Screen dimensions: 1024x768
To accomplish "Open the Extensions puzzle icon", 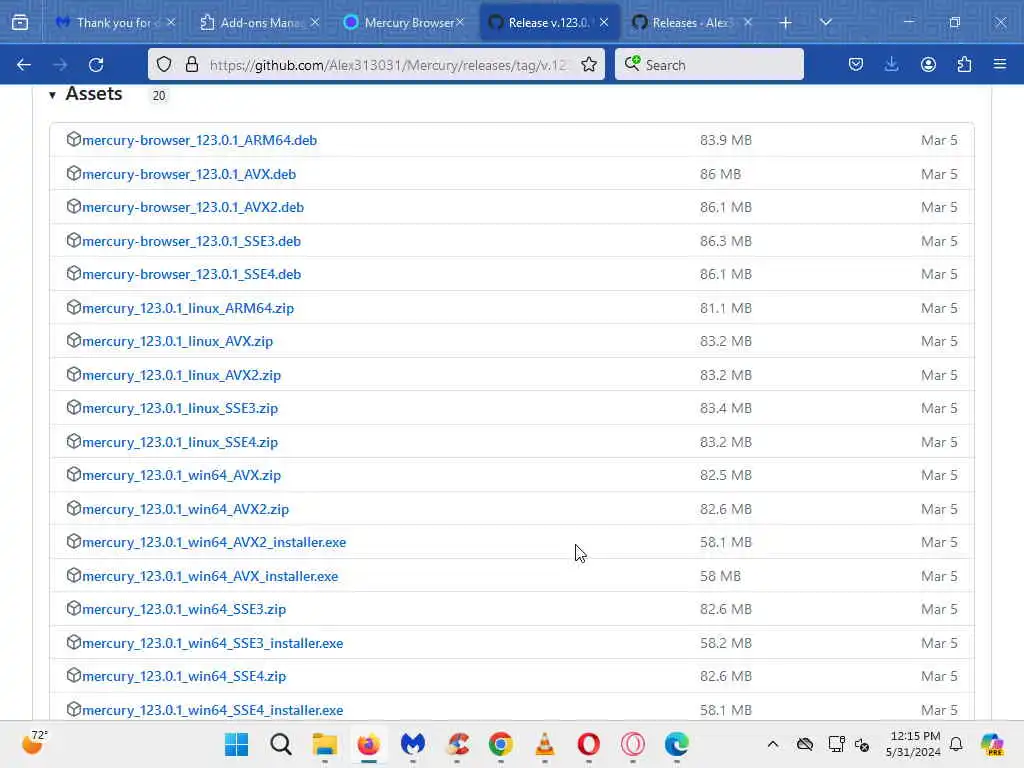I will click(x=964, y=64).
